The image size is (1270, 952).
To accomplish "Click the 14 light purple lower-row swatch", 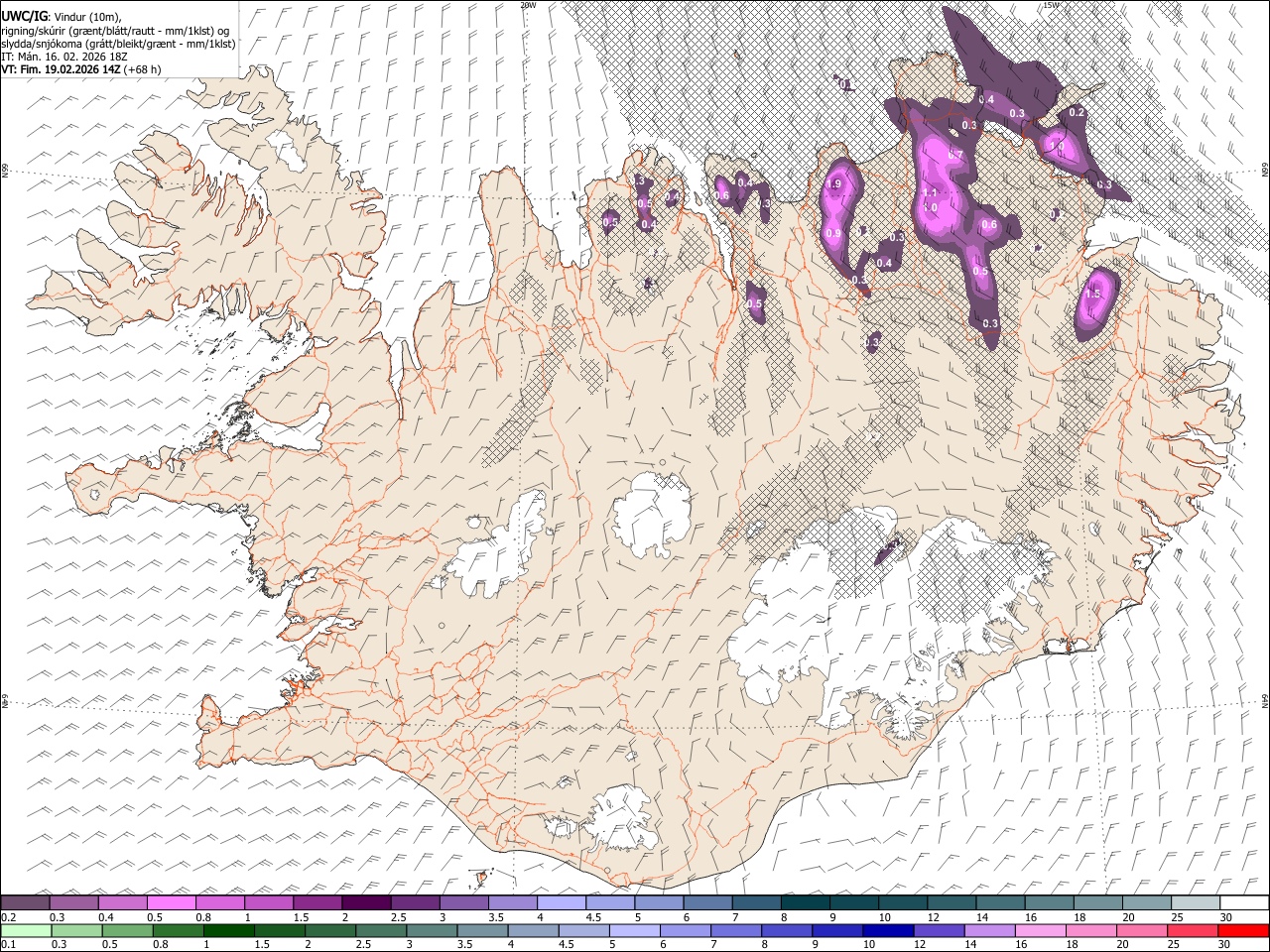I will [x=990, y=930].
